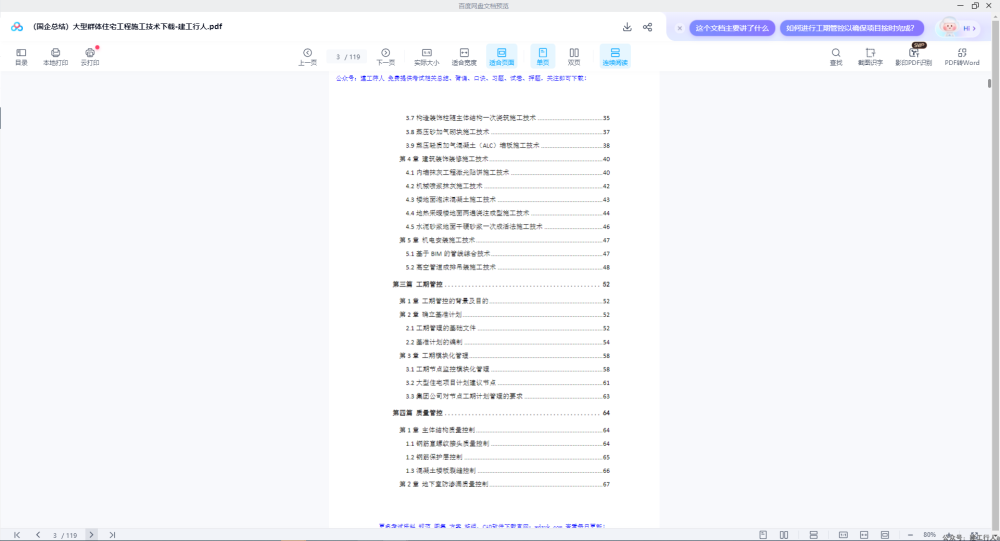Toggle continuous reading (连续阅读) mode
The image size is (1000, 541).
[x=615, y=57]
